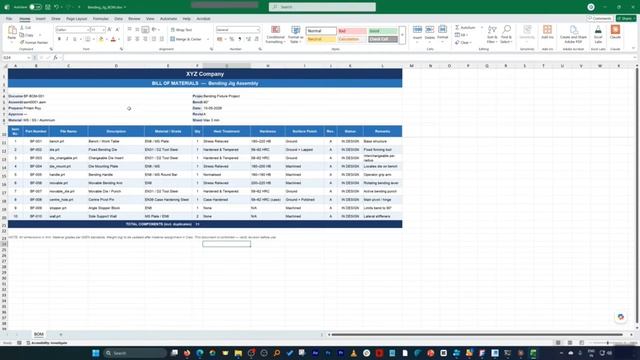The height and width of the screenshot is (360, 640).
Task: Apply Underline formatting
Action: click(x=75, y=39)
